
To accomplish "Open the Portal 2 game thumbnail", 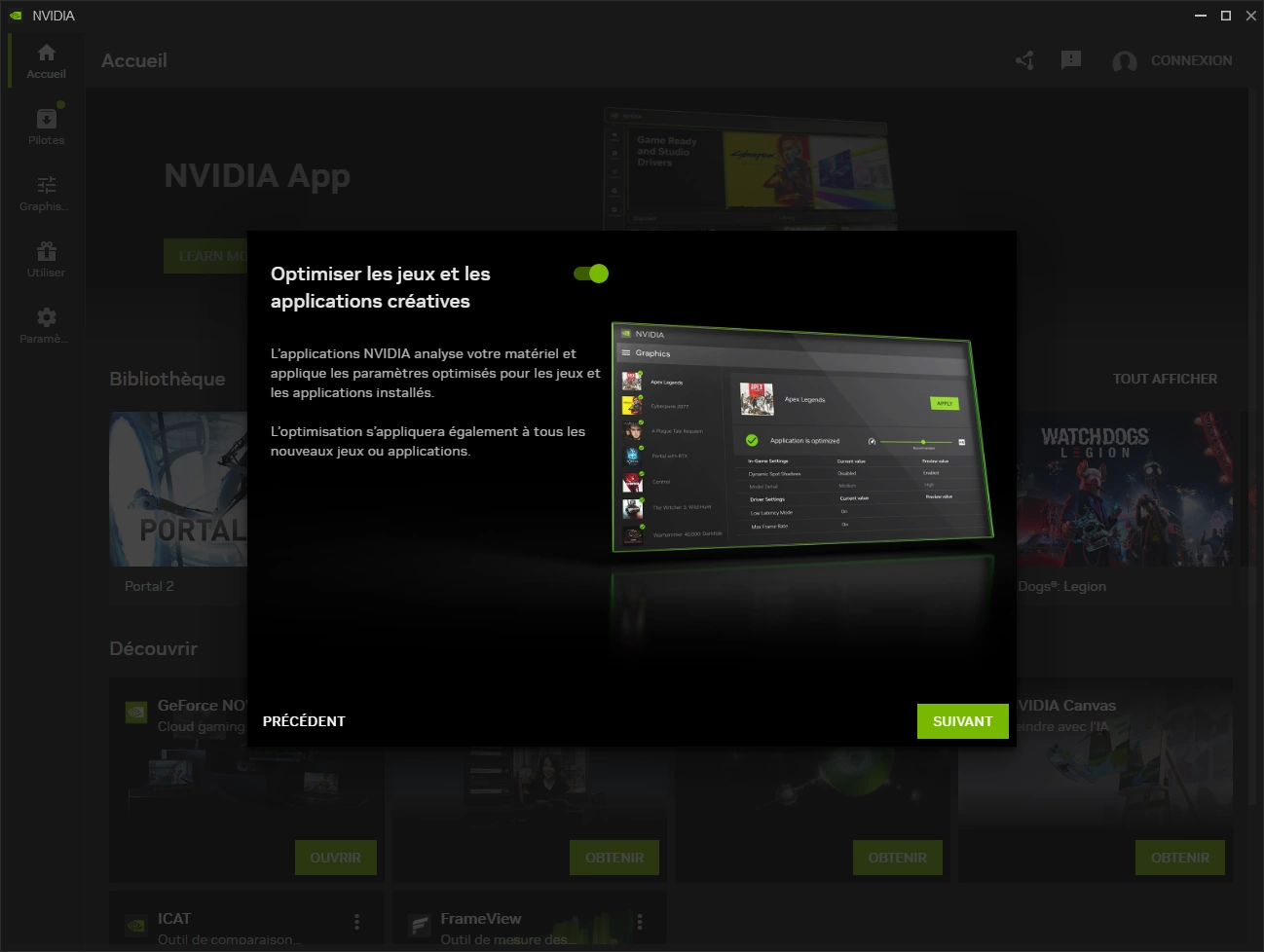I will tap(178, 489).
